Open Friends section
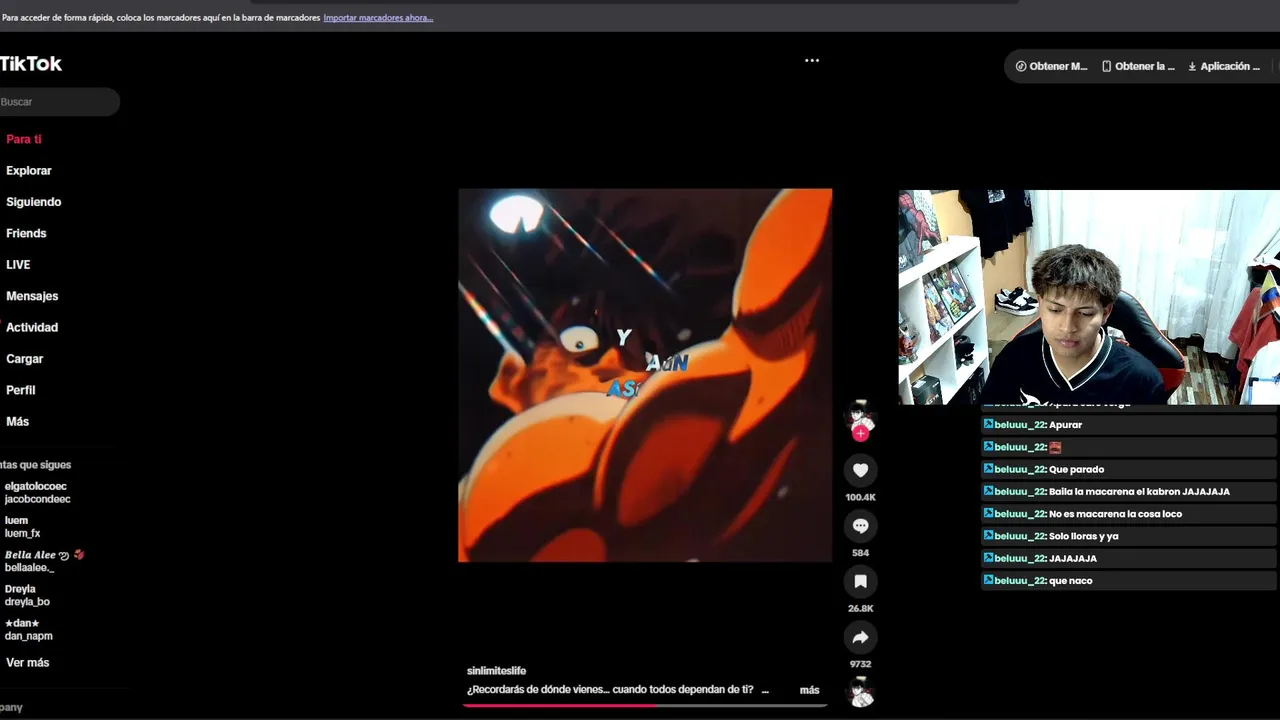 tap(26, 233)
